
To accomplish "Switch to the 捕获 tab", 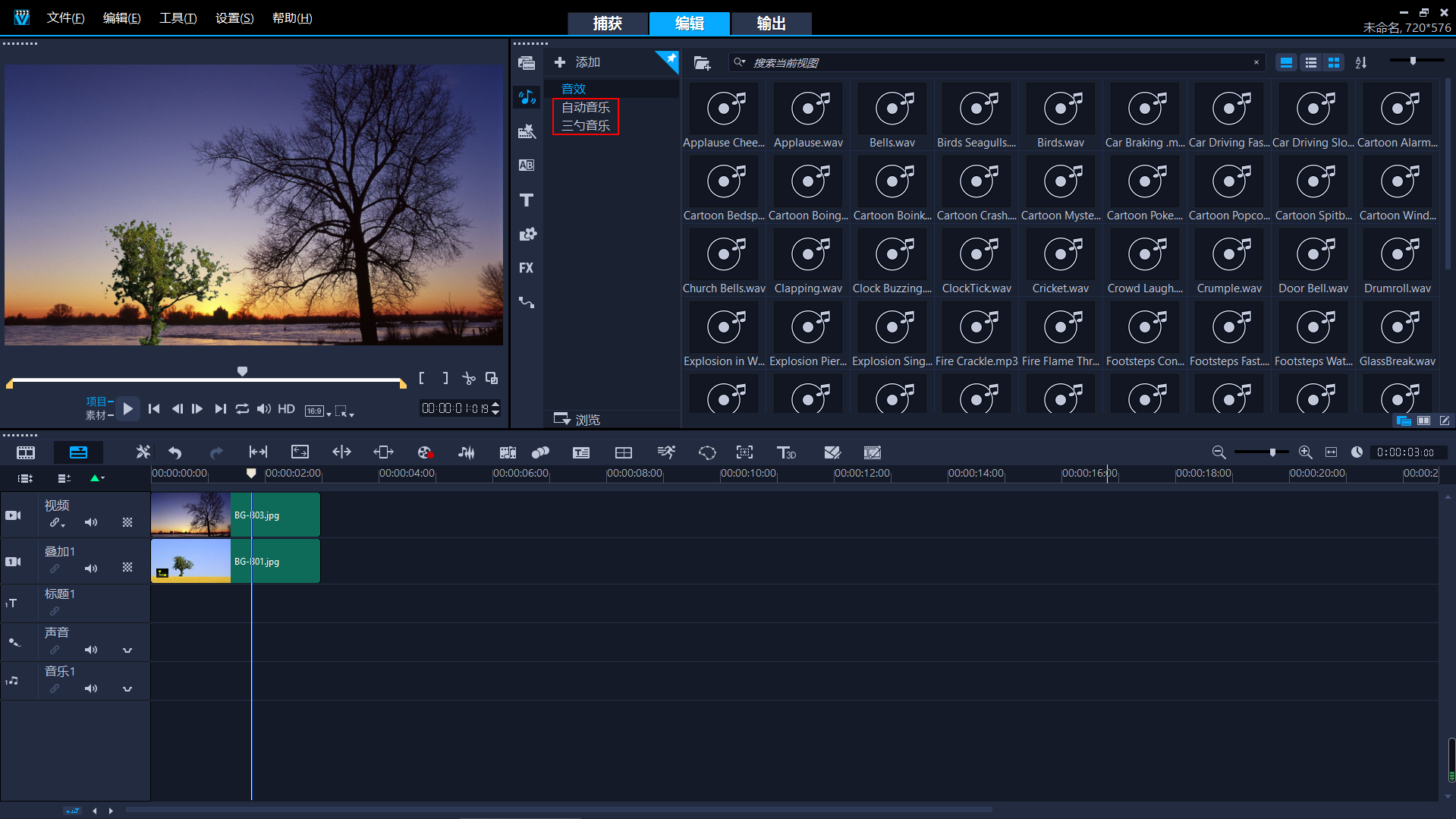I will tap(608, 24).
